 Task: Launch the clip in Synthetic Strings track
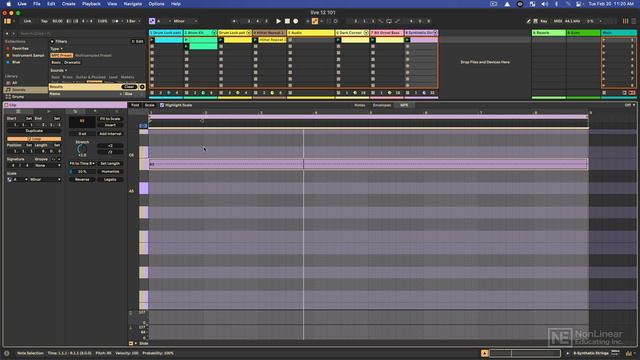point(407,40)
